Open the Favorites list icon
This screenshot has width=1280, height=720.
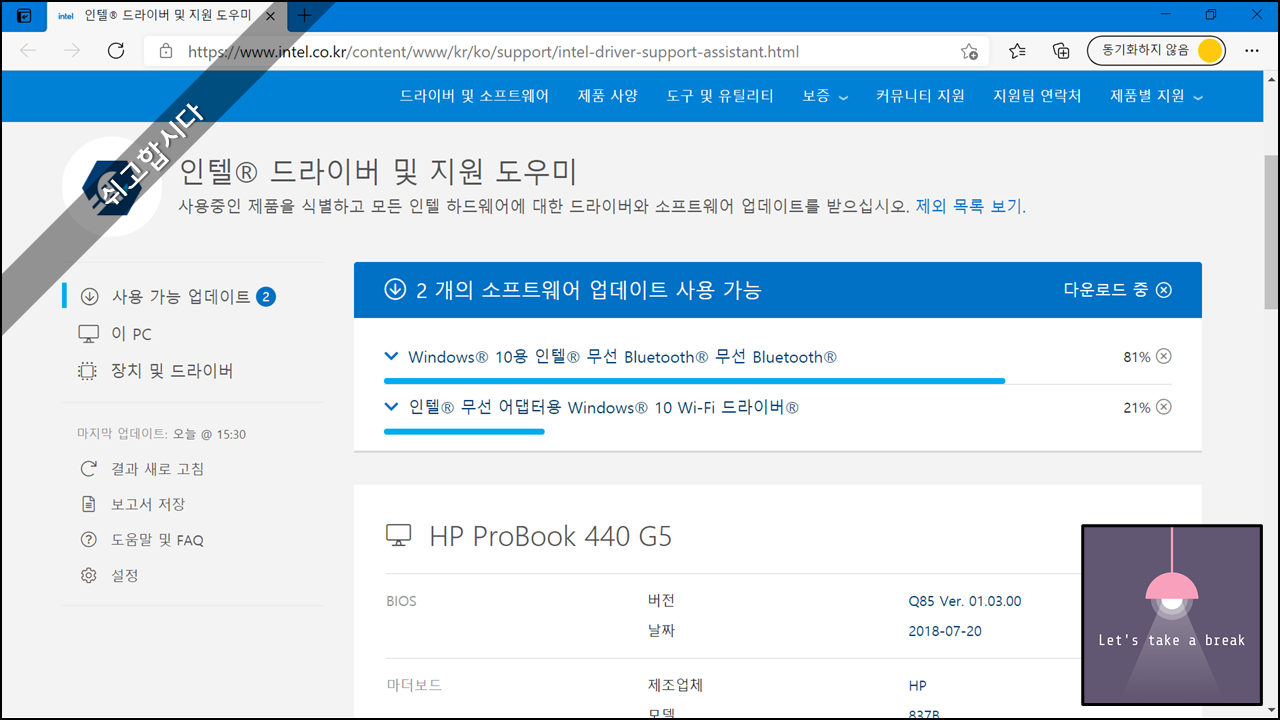1017,51
